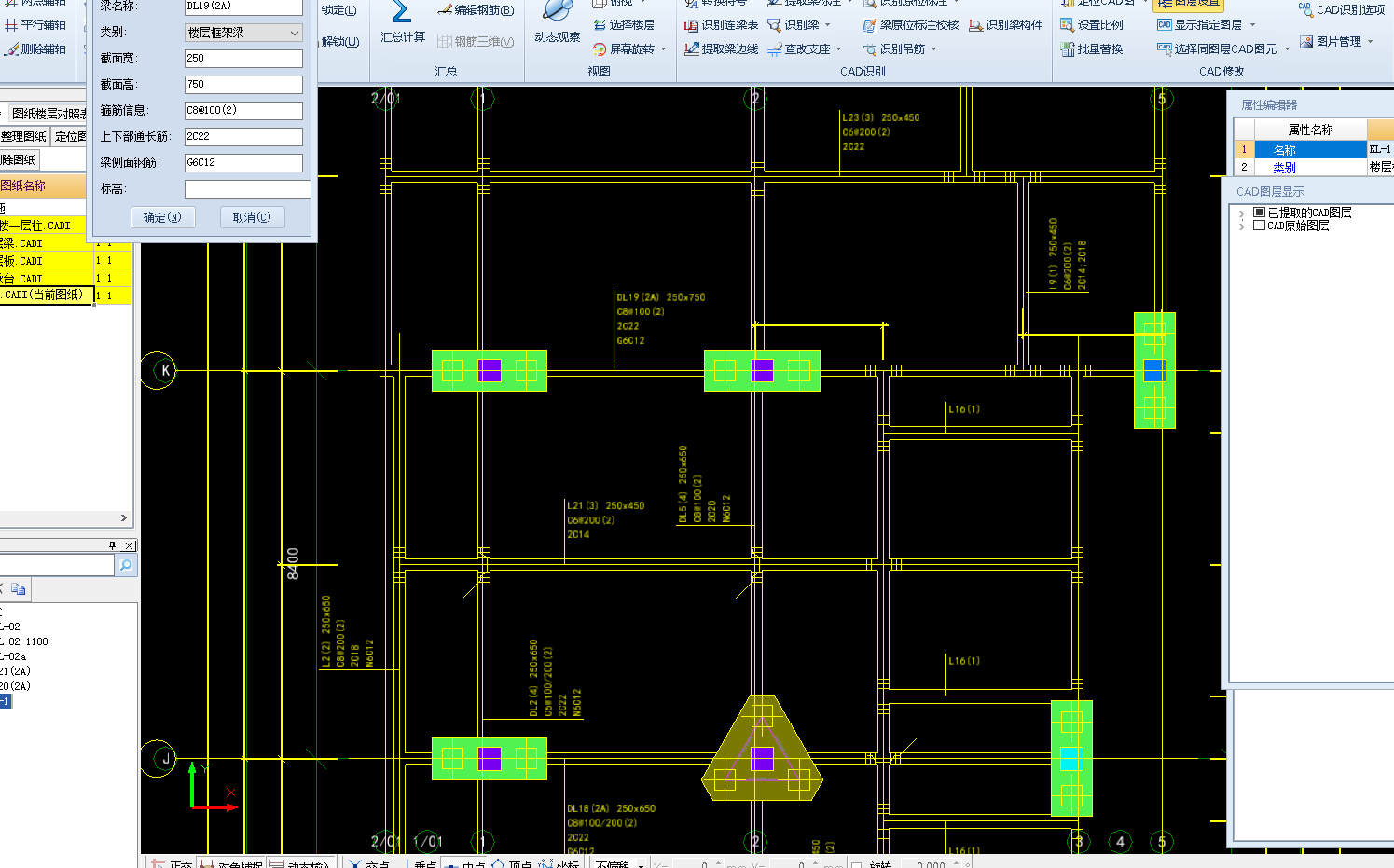Click the 识别梁 tool
This screenshot has height=868, width=1394.
coord(794,25)
